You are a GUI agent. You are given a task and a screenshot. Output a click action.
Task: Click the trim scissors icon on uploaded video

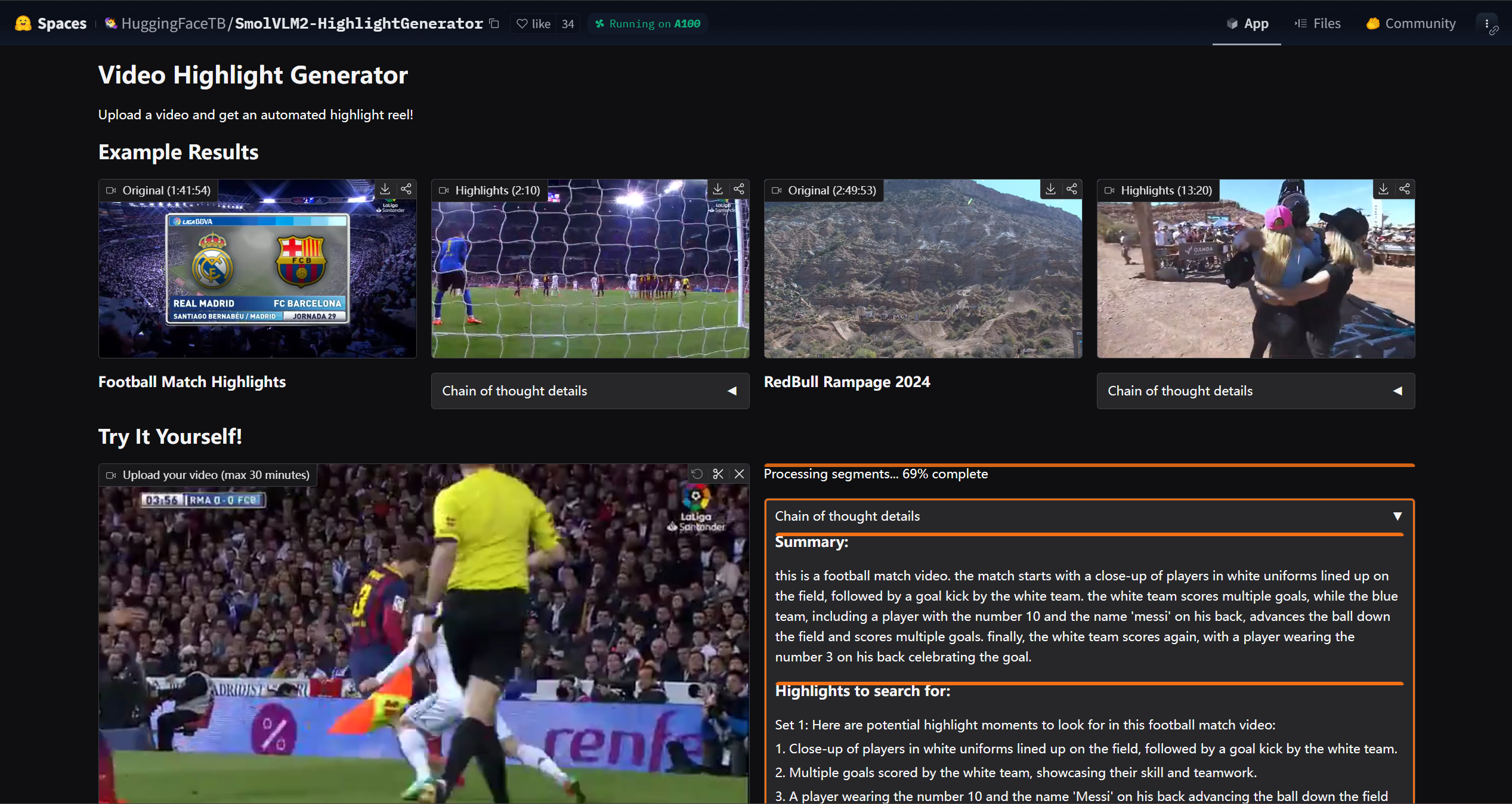[x=718, y=474]
